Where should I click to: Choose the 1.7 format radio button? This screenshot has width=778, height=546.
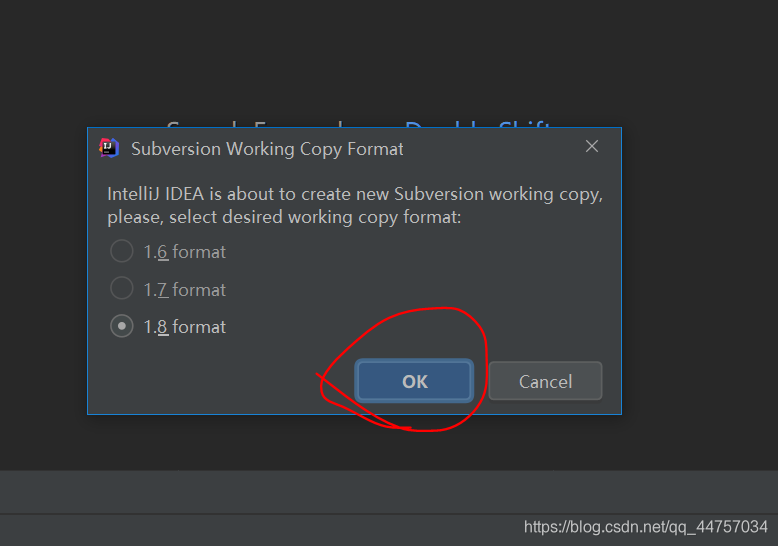coord(121,289)
